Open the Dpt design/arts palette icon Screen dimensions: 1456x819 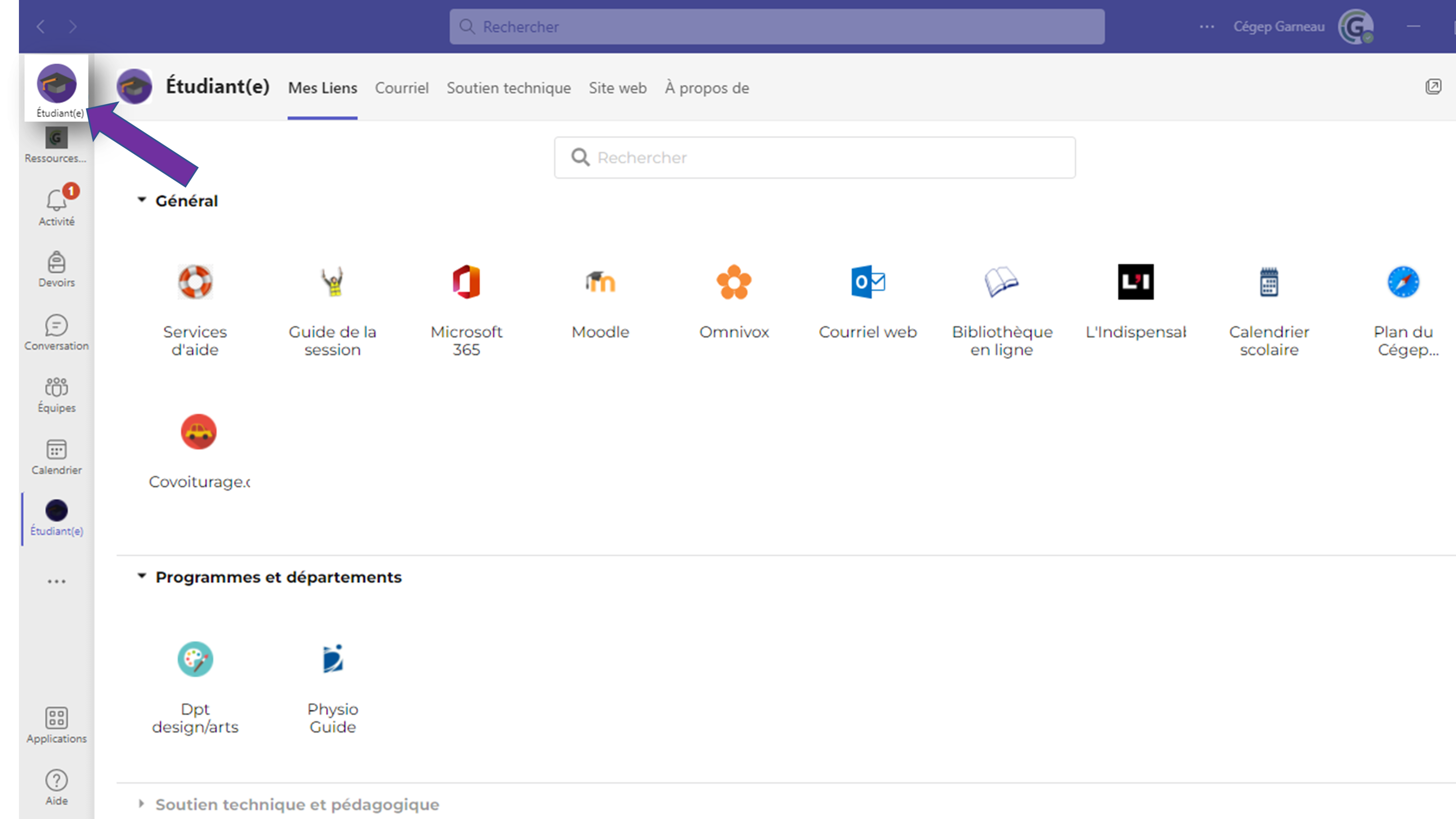[x=195, y=659]
